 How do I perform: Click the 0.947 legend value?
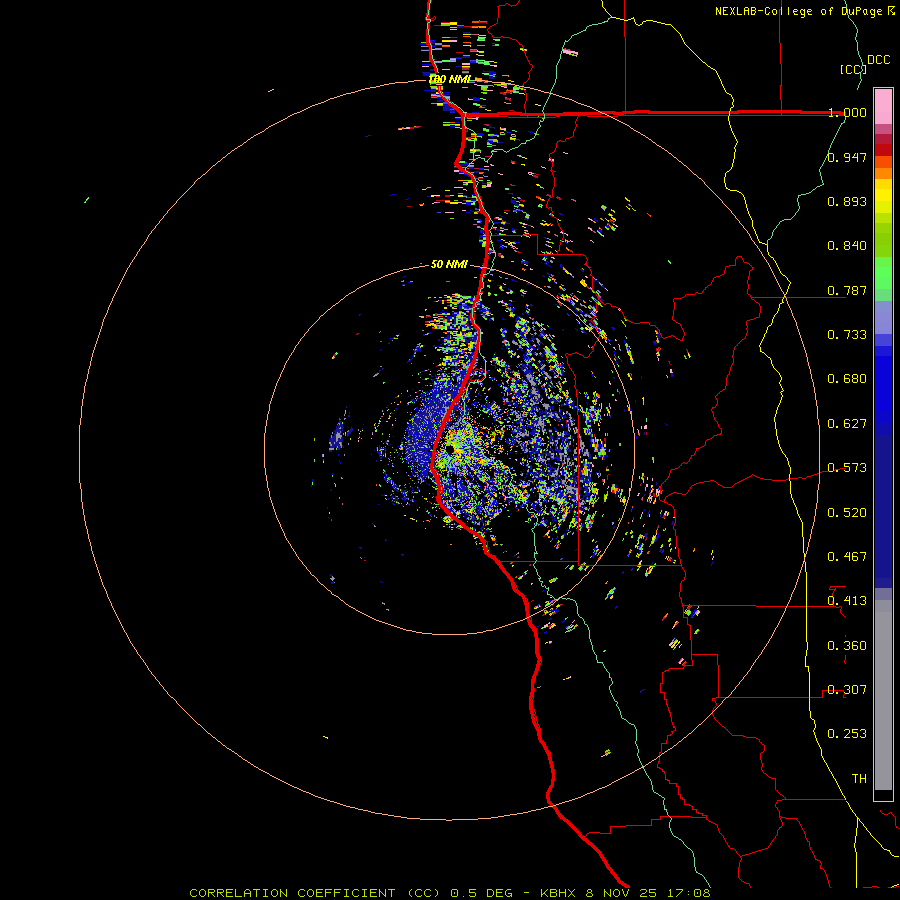click(847, 157)
